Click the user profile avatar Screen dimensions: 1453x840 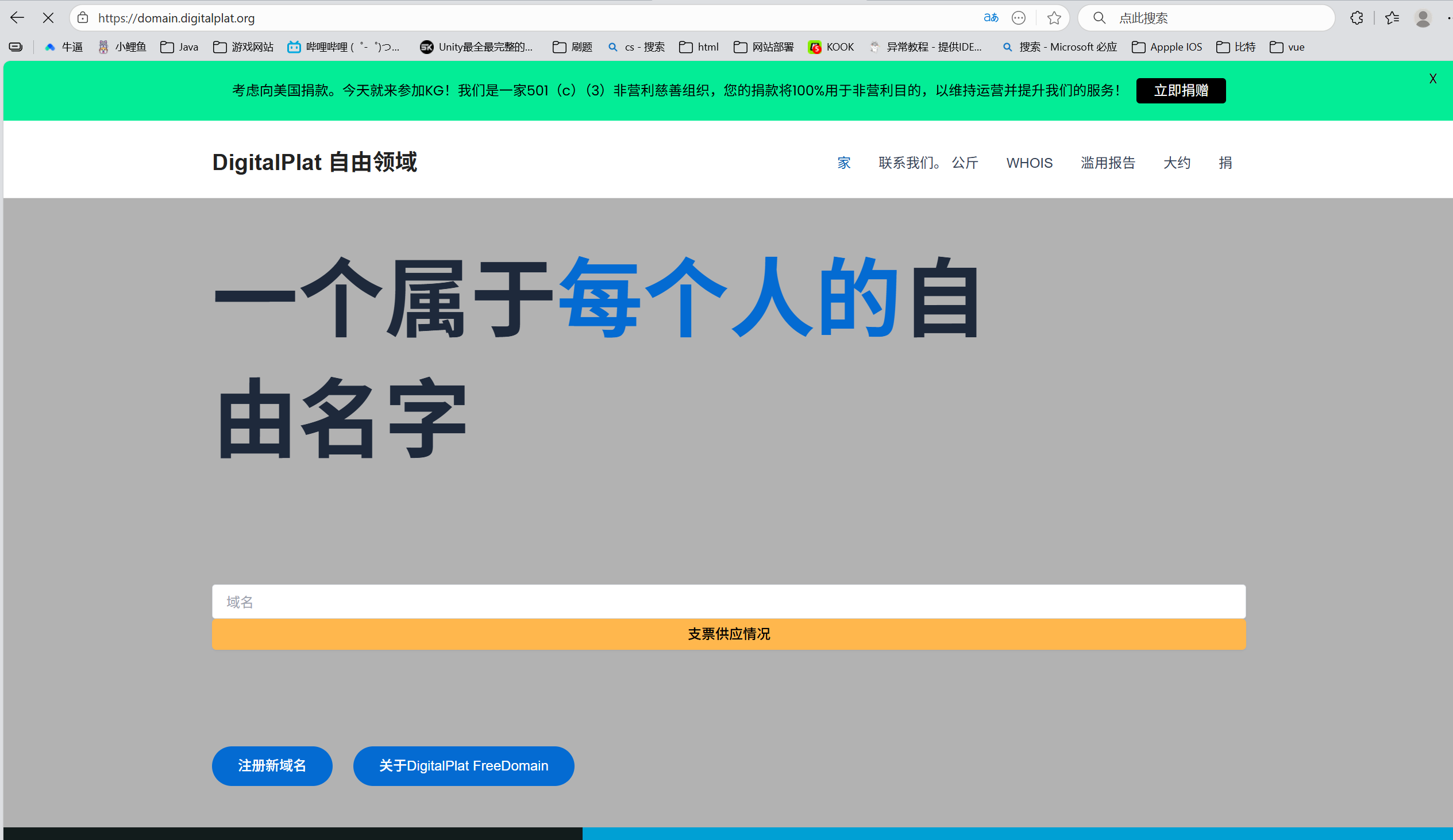click(x=1423, y=18)
